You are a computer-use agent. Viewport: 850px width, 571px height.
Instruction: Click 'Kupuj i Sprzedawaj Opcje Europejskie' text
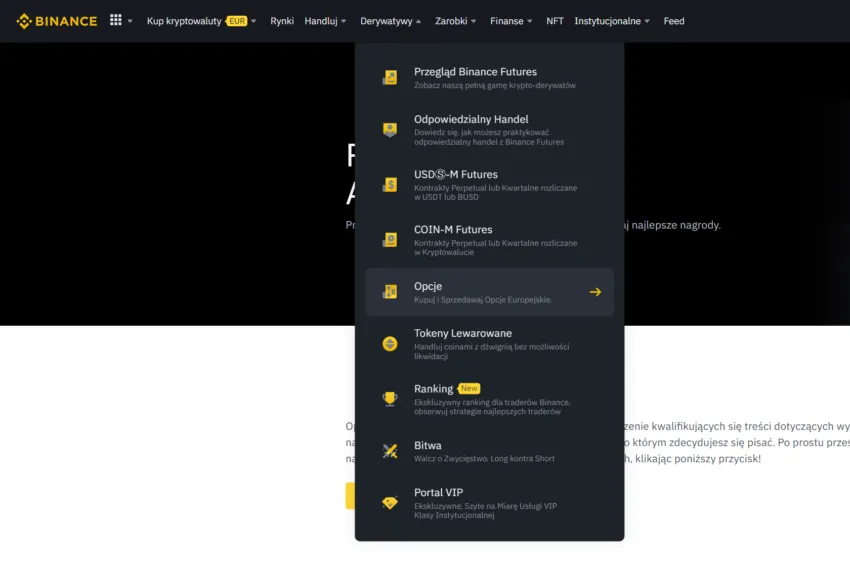point(482,300)
